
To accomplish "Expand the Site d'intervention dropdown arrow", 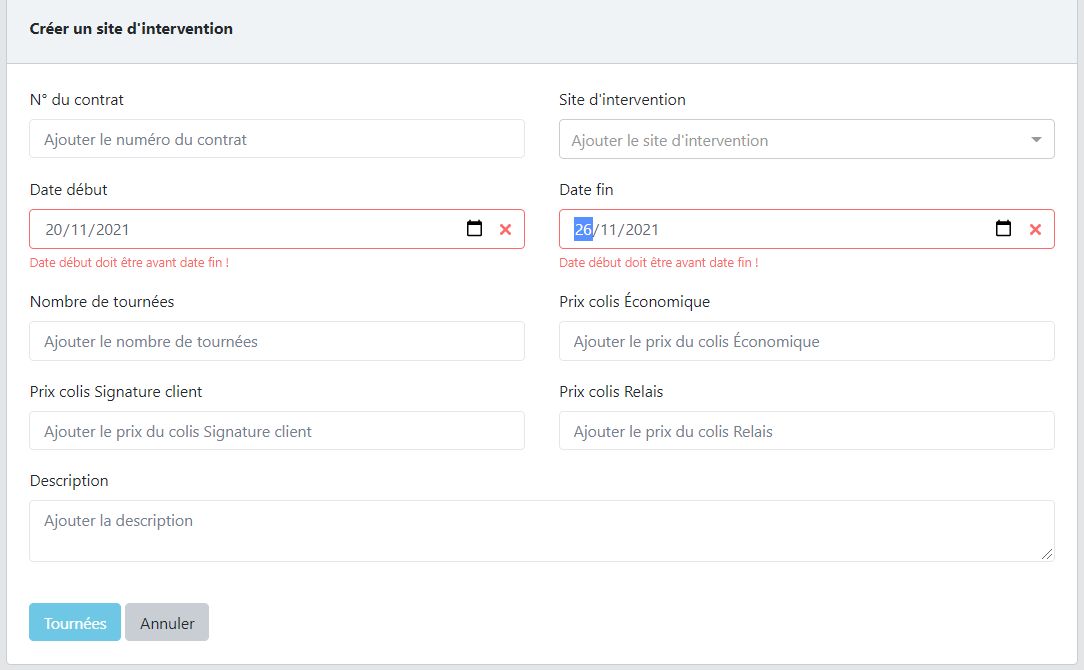I will [1036, 140].
